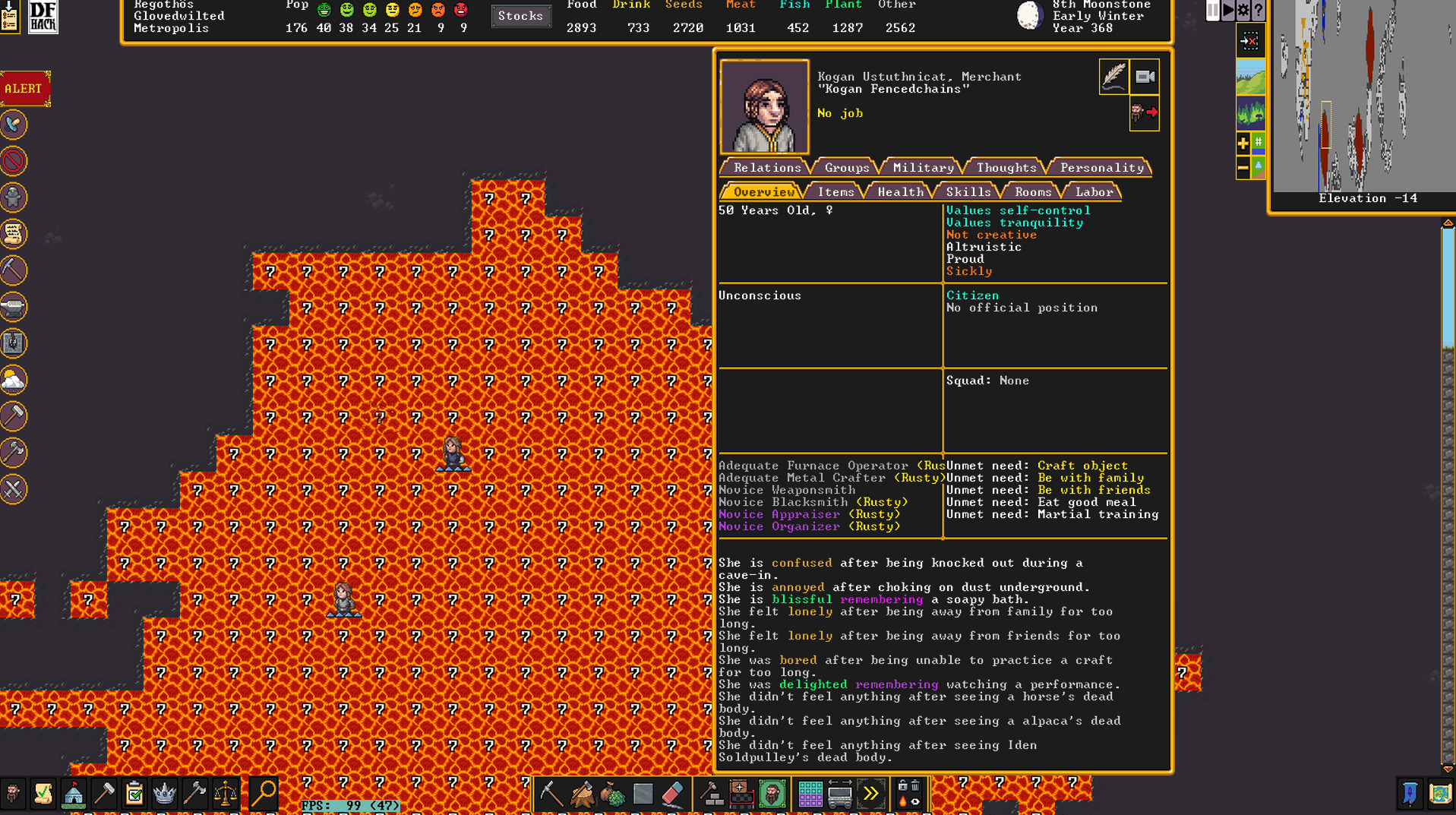
Task: Open the building construction menu icon
Action: [x=712, y=794]
